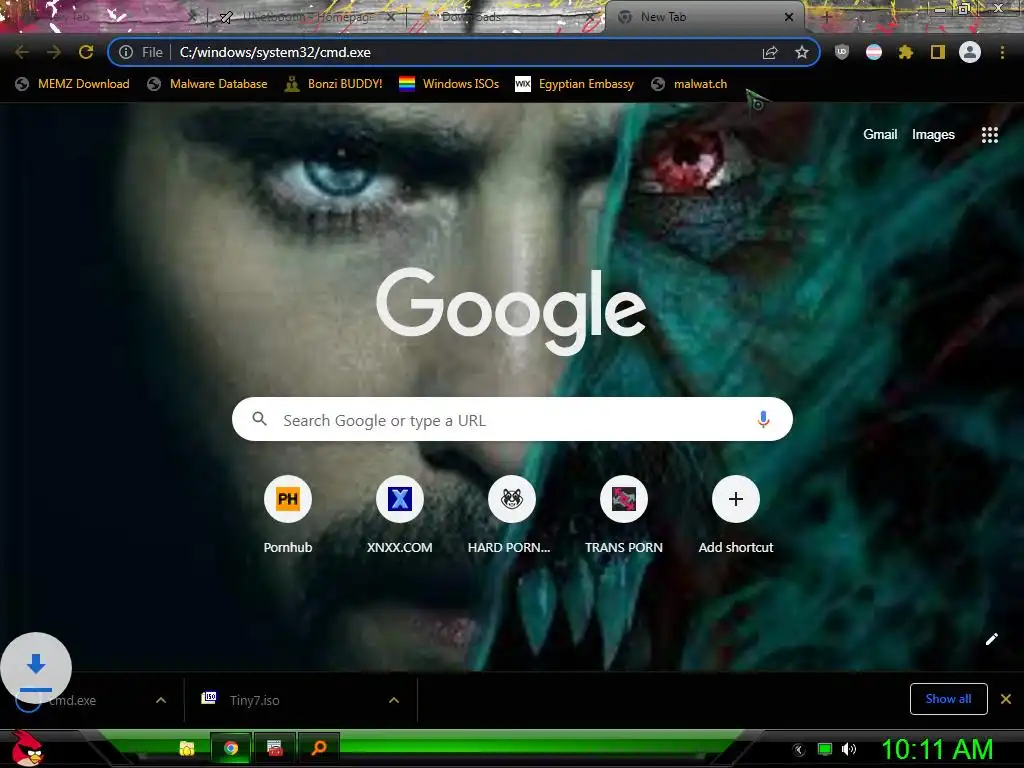1024x768 pixels.
Task: Open the Gmail link
Action: (880, 135)
